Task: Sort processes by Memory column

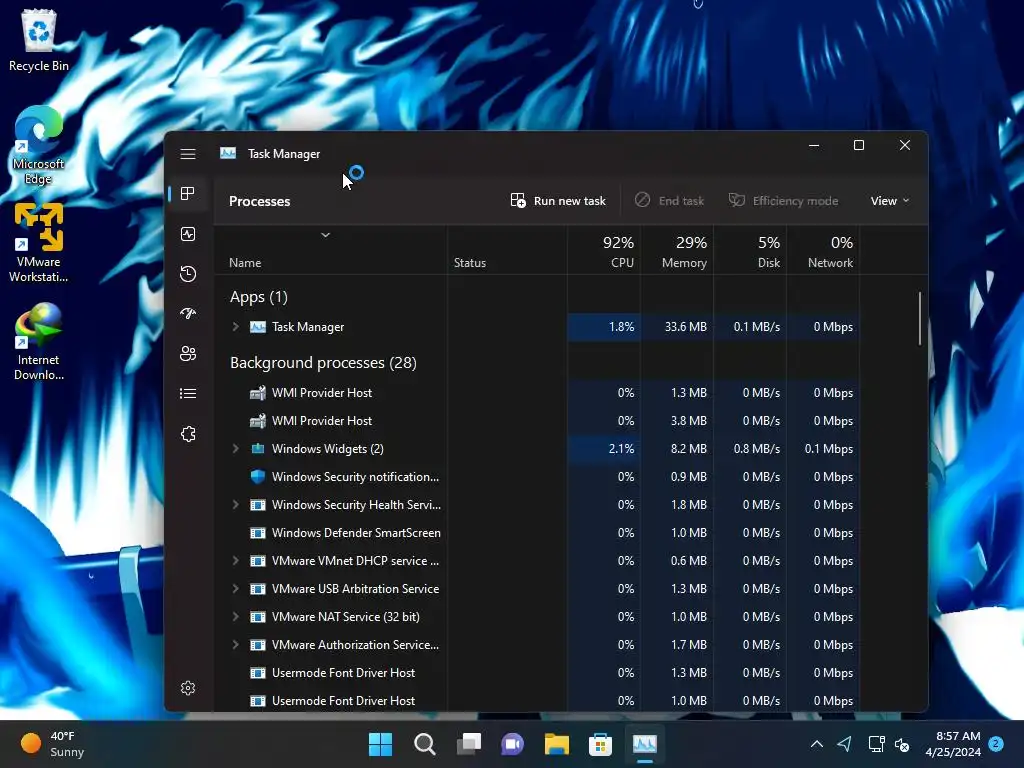Action: [677, 251]
